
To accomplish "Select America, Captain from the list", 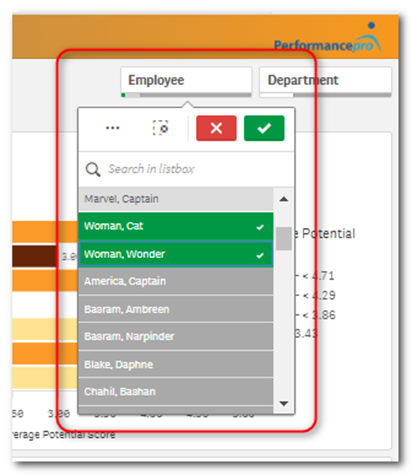I will [x=176, y=281].
